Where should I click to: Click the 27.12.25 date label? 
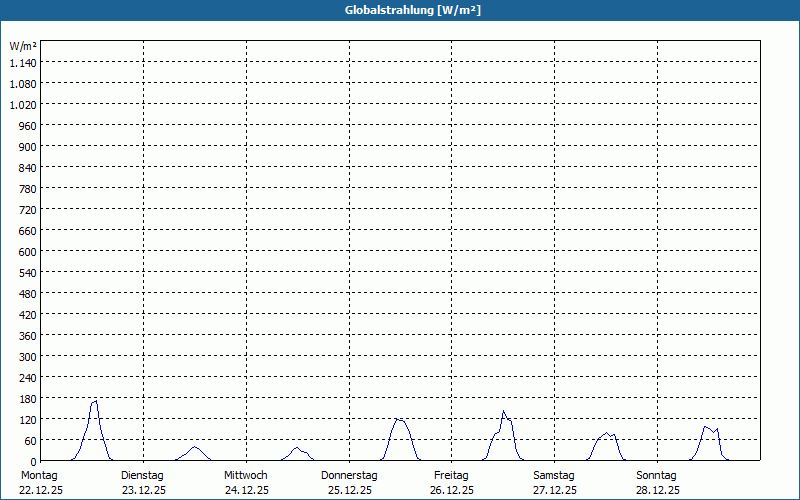(555, 490)
